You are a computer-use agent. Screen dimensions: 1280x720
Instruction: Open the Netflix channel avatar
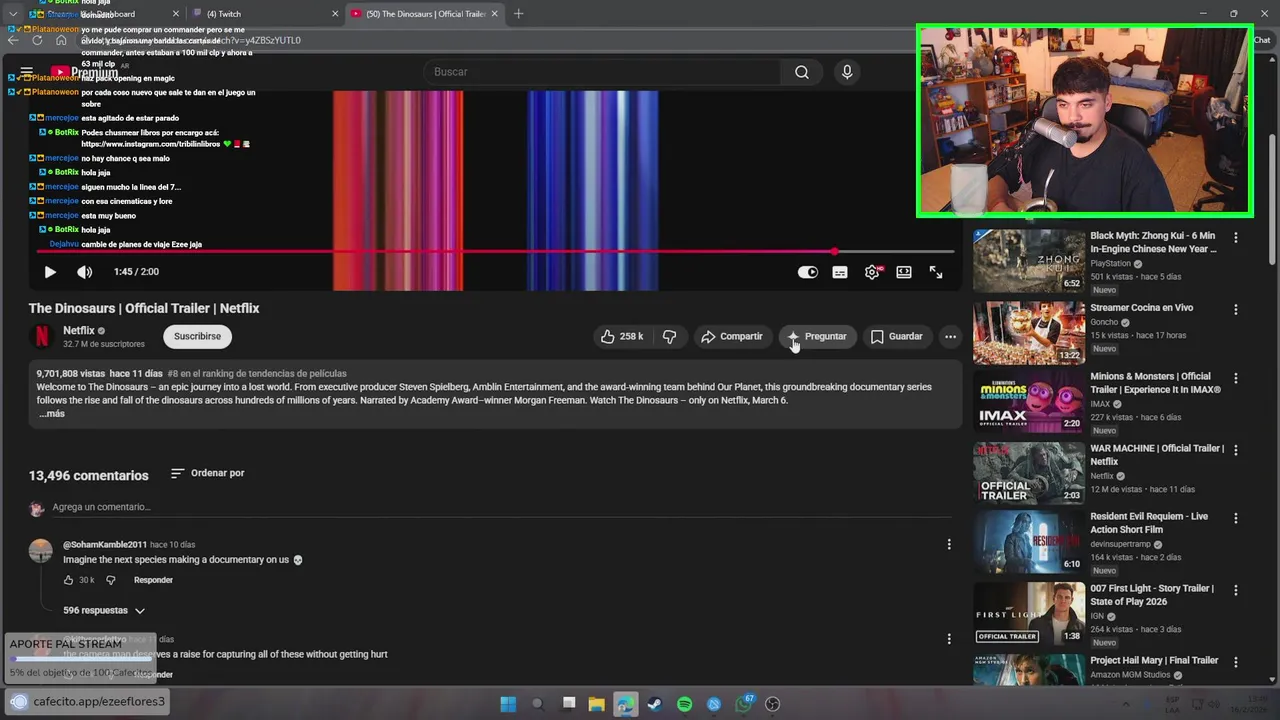(42, 336)
